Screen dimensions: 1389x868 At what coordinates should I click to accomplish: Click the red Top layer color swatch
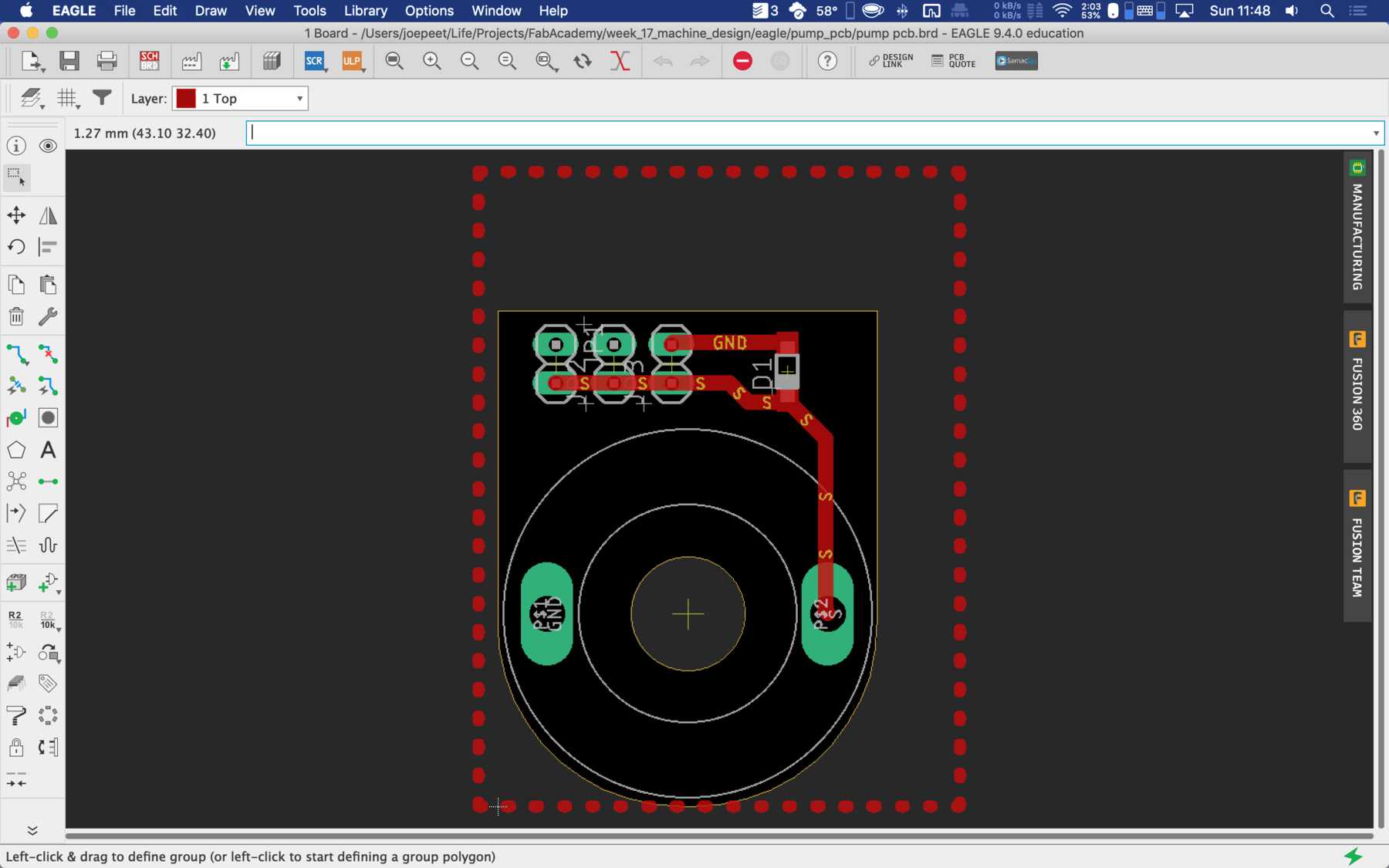(x=186, y=98)
